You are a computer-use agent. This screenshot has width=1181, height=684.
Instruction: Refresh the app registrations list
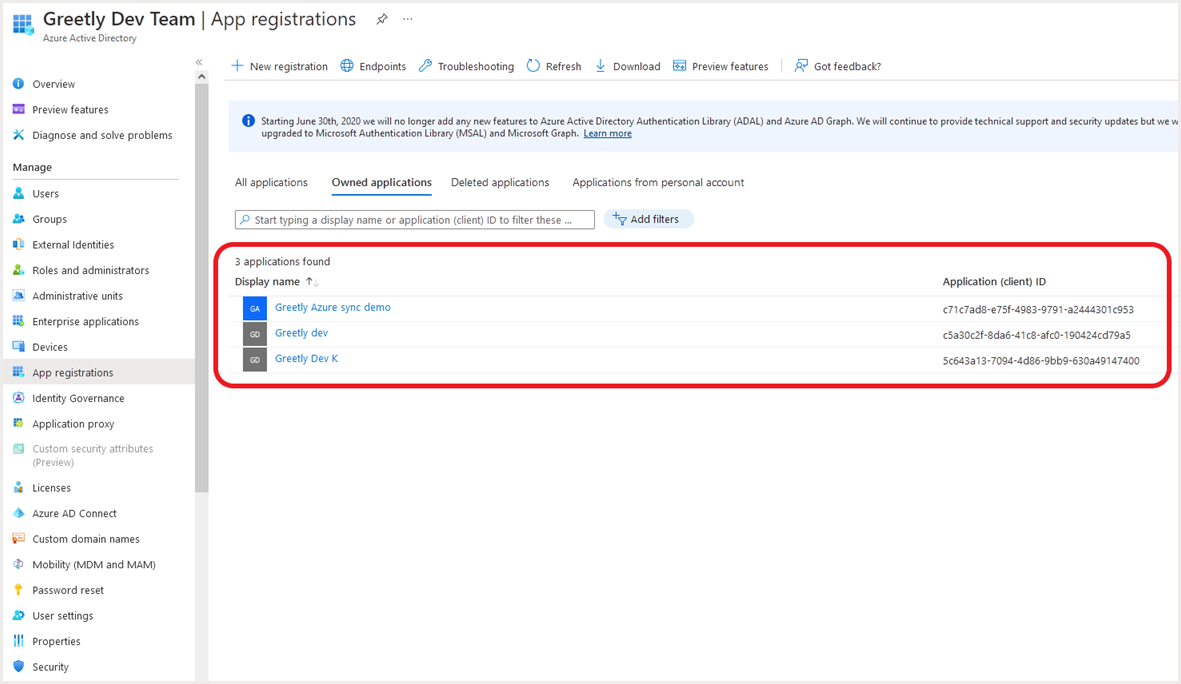tap(553, 66)
